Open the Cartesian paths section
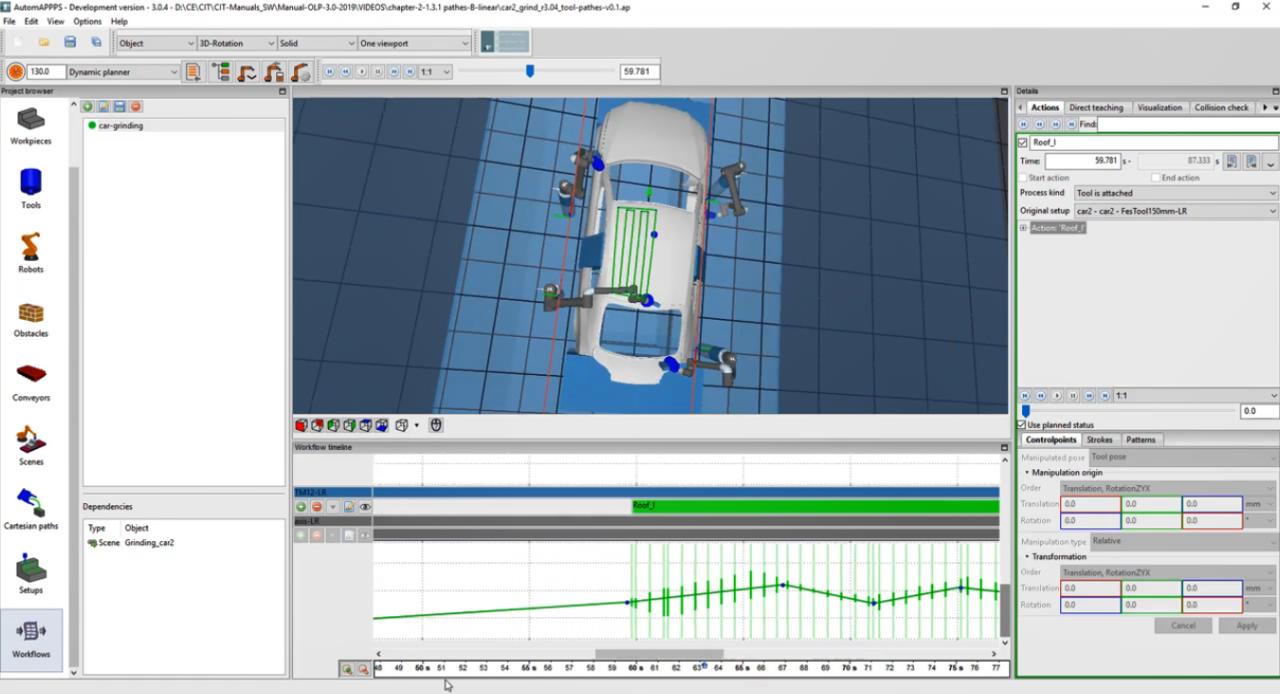This screenshot has width=1280, height=694. point(31,509)
